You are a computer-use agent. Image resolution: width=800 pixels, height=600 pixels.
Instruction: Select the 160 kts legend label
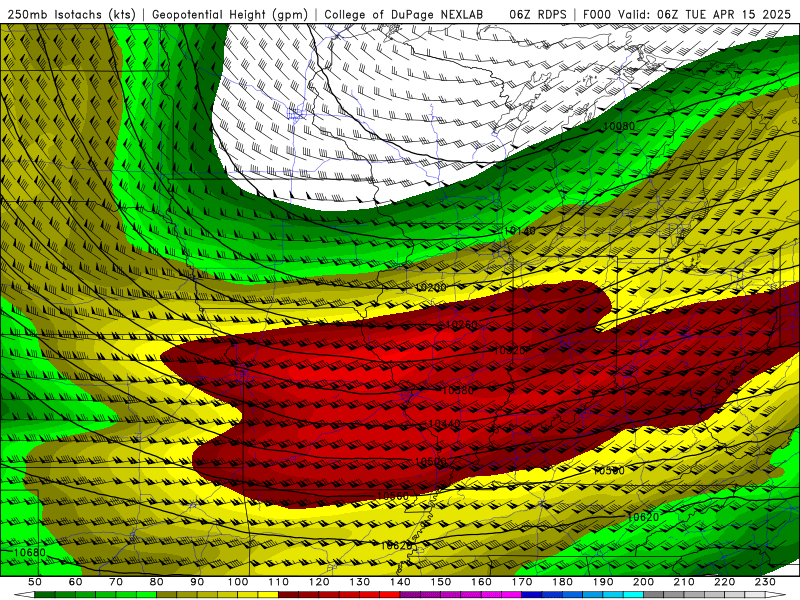[481, 582]
